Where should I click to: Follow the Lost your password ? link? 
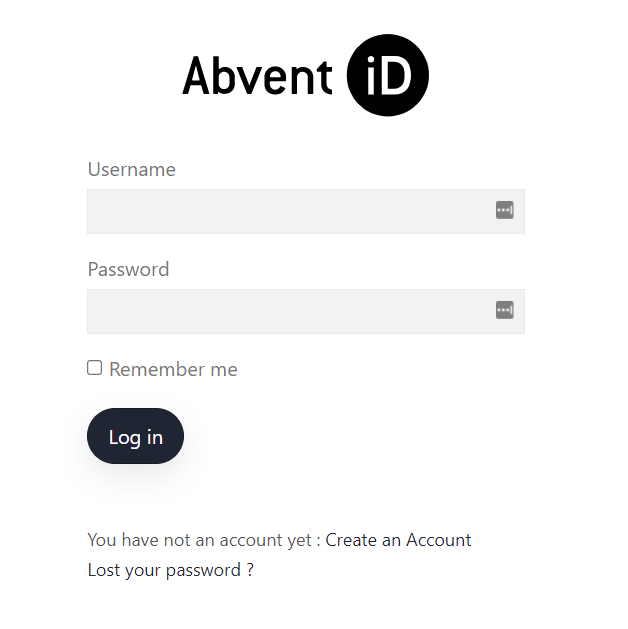171,570
